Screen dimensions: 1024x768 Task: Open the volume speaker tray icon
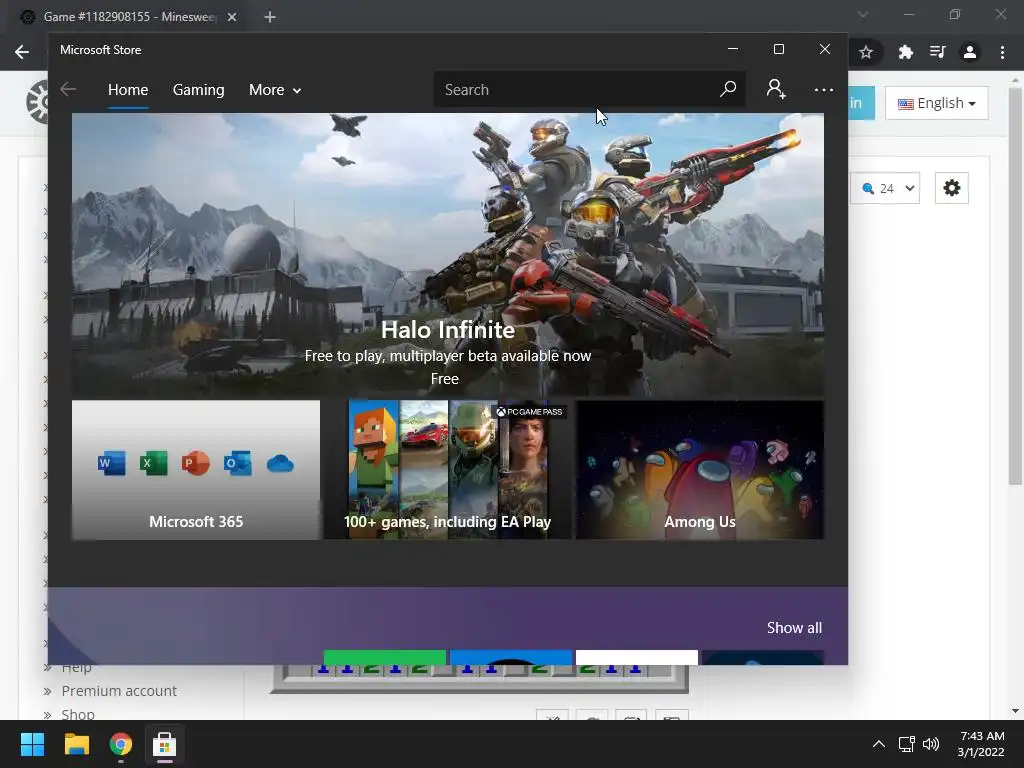(931, 744)
